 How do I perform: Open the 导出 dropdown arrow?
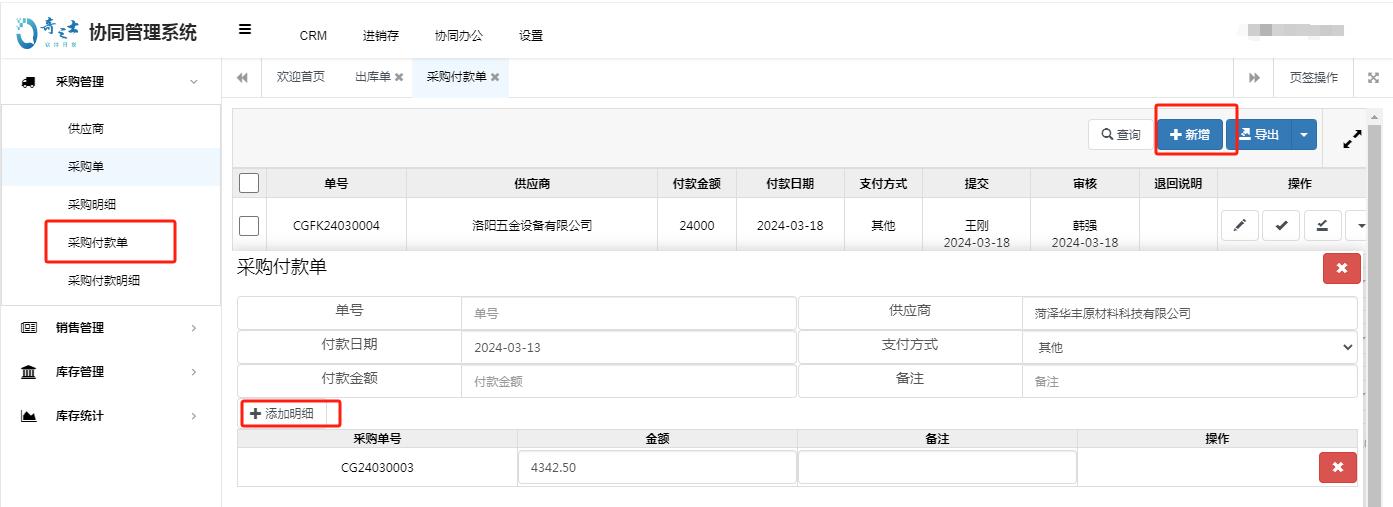click(1304, 135)
